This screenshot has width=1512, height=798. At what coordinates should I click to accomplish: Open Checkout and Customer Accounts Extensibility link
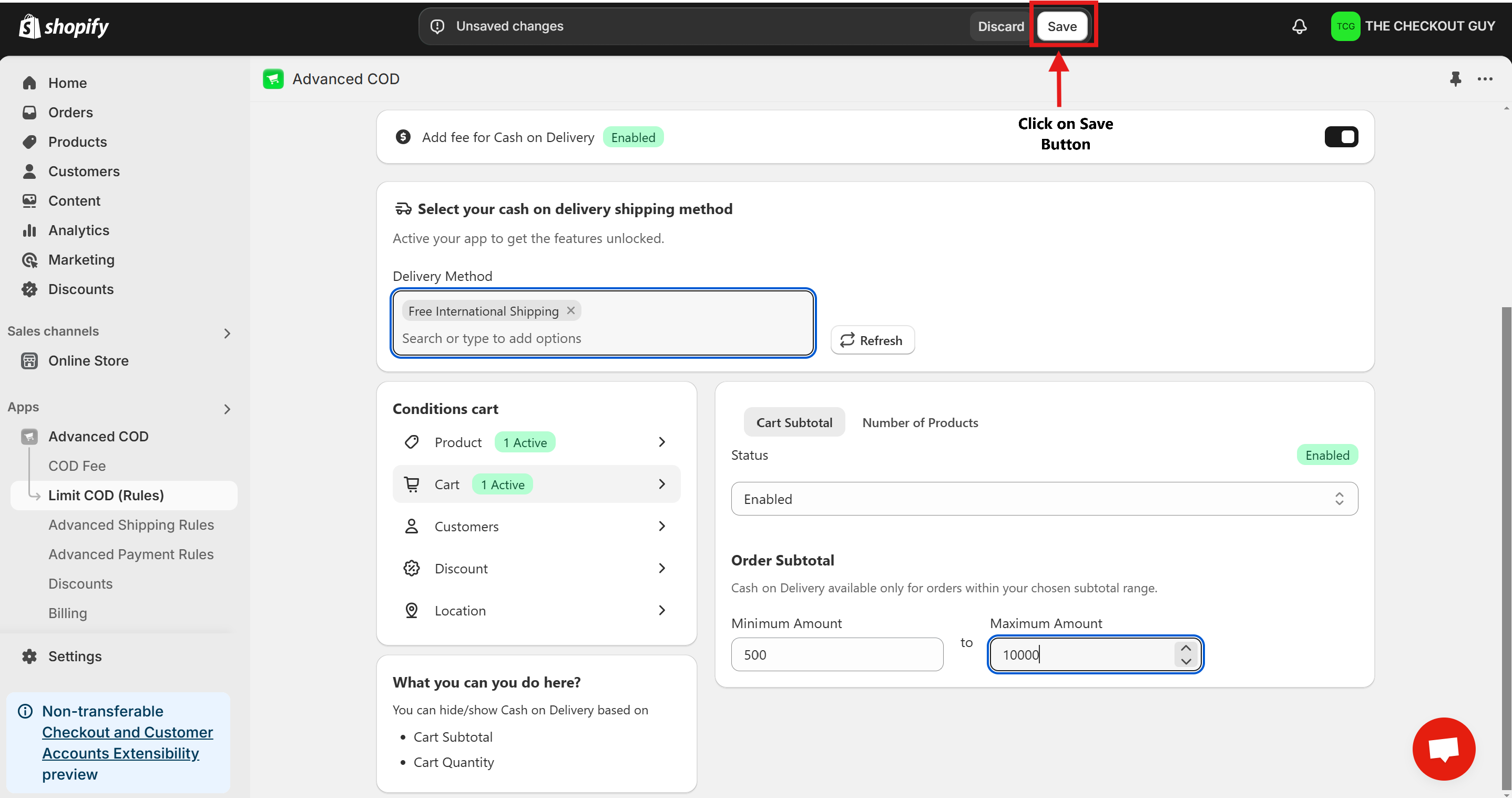click(127, 743)
